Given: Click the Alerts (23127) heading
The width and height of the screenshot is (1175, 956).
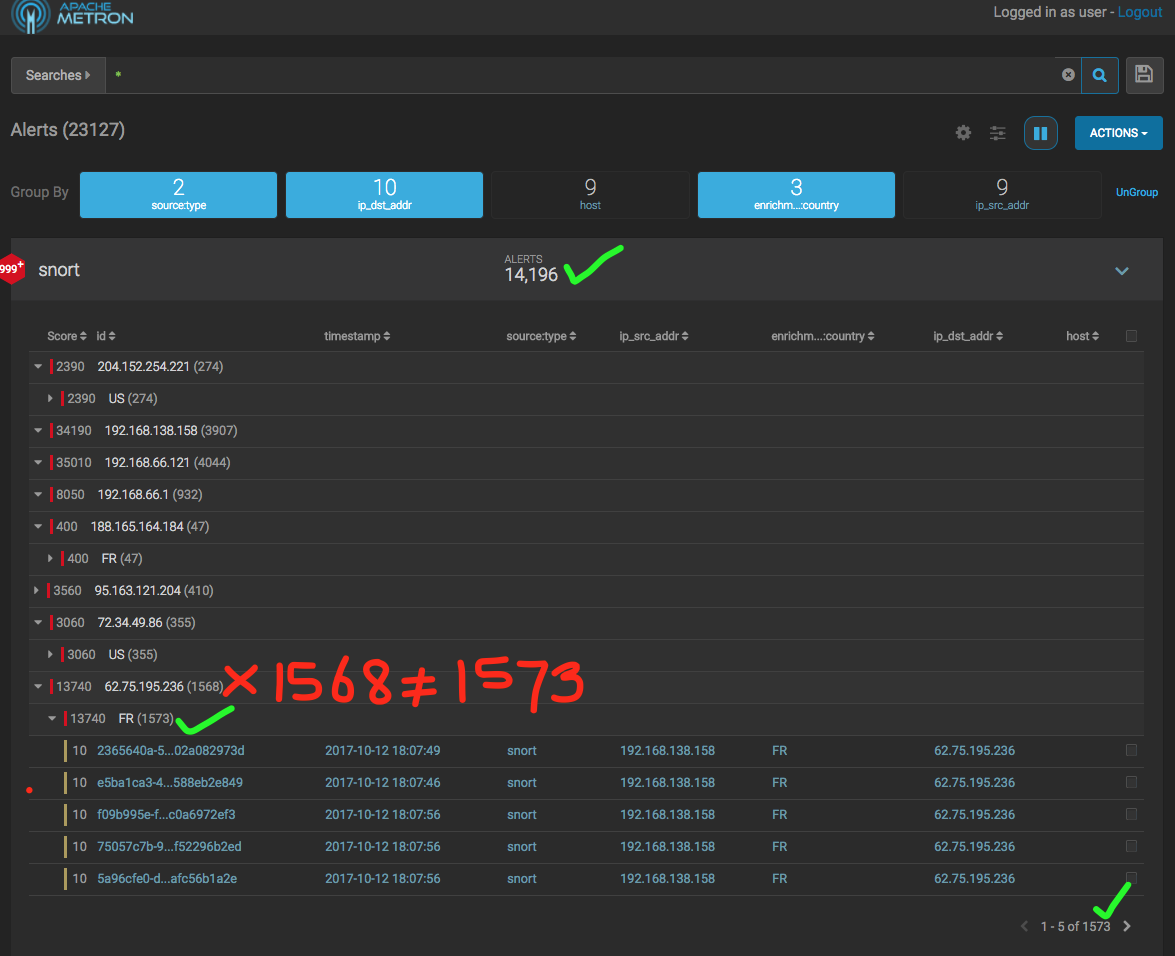Looking at the screenshot, I should 67,130.
